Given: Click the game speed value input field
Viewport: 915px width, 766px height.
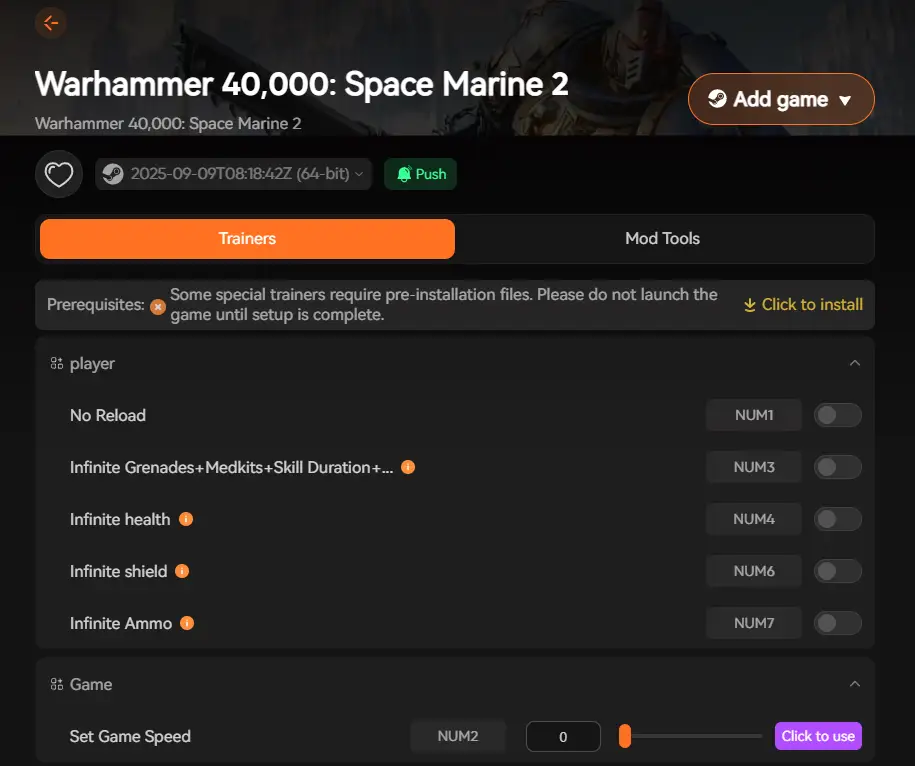Looking at the screenshot, I should point(562,736).
